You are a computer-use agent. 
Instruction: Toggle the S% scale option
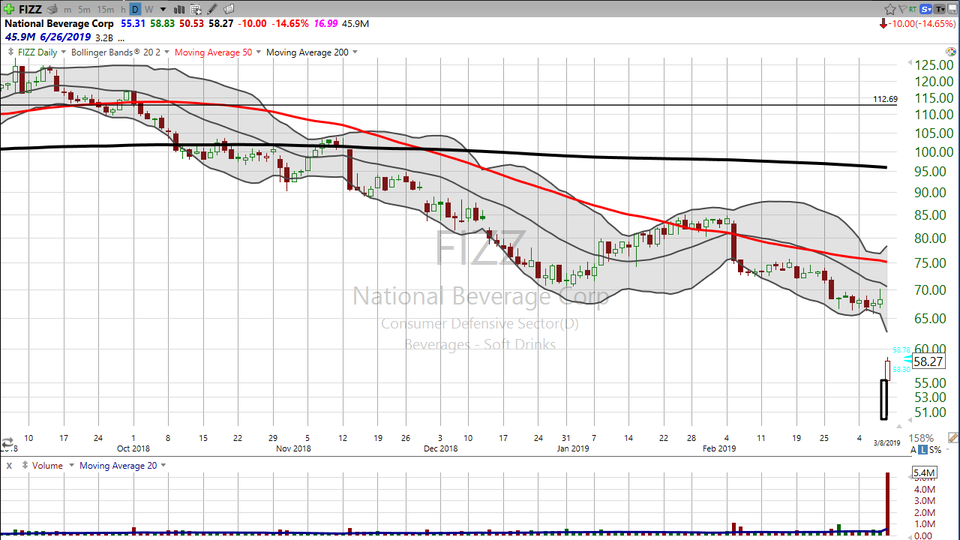tap(936, 450)
